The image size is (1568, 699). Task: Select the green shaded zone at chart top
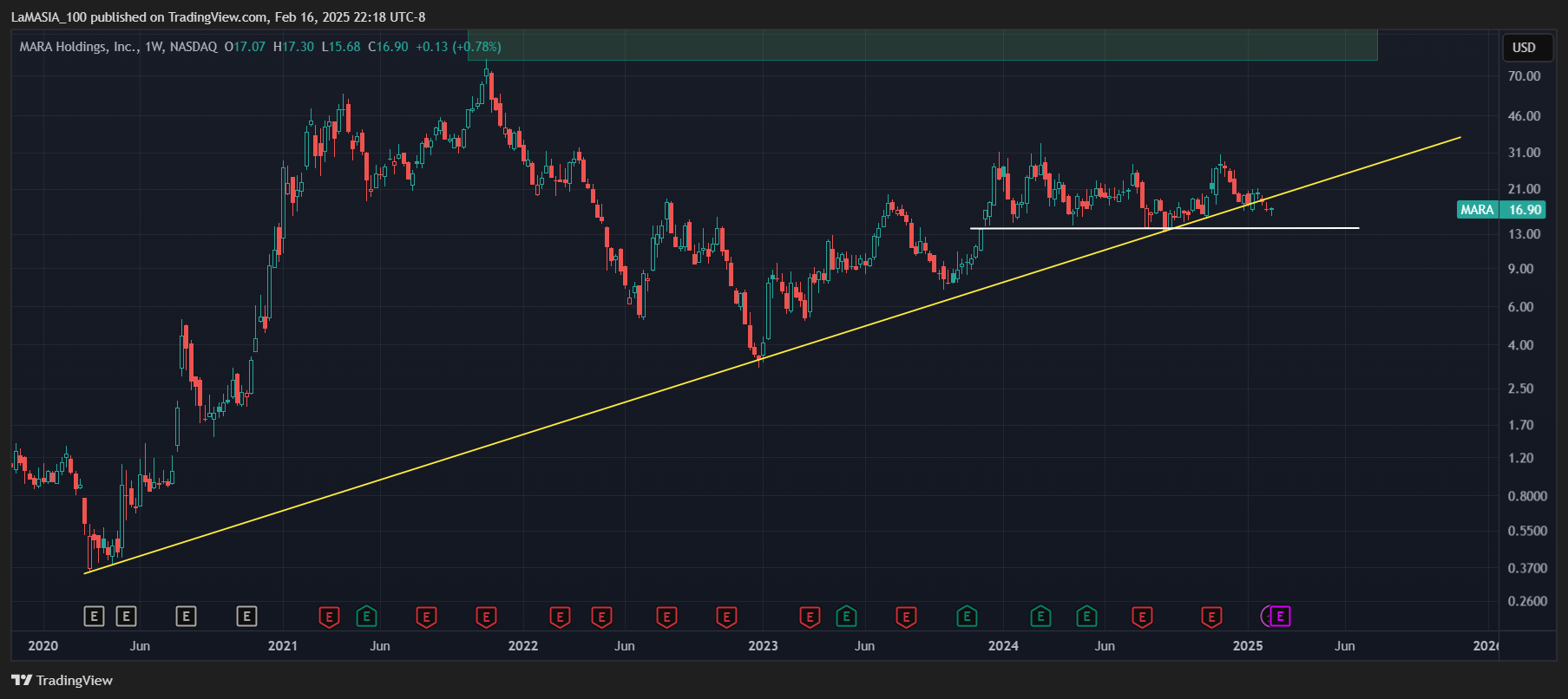tap(922, 45)
